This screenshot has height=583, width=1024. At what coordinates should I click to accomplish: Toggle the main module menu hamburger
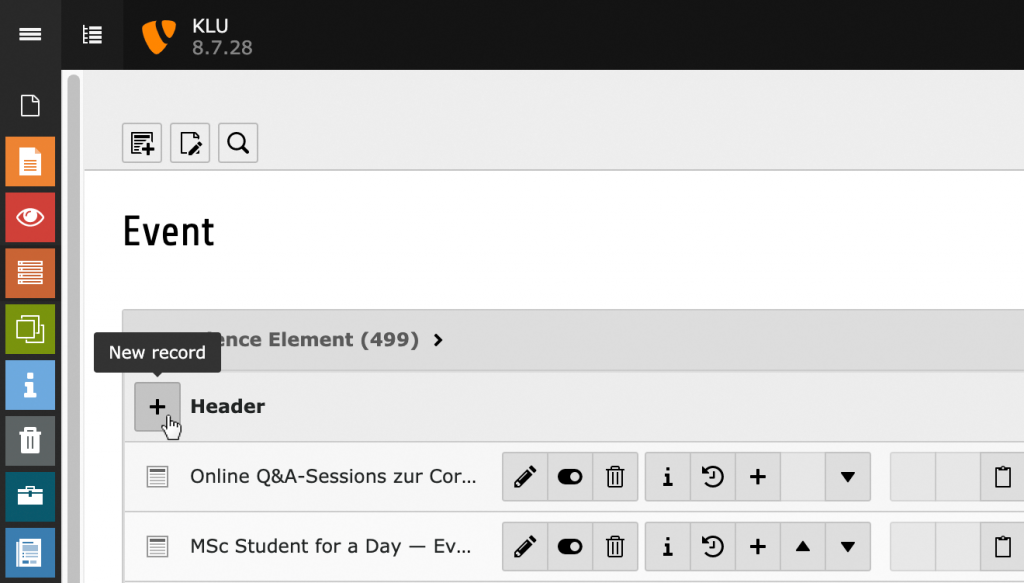pos(30,34)
